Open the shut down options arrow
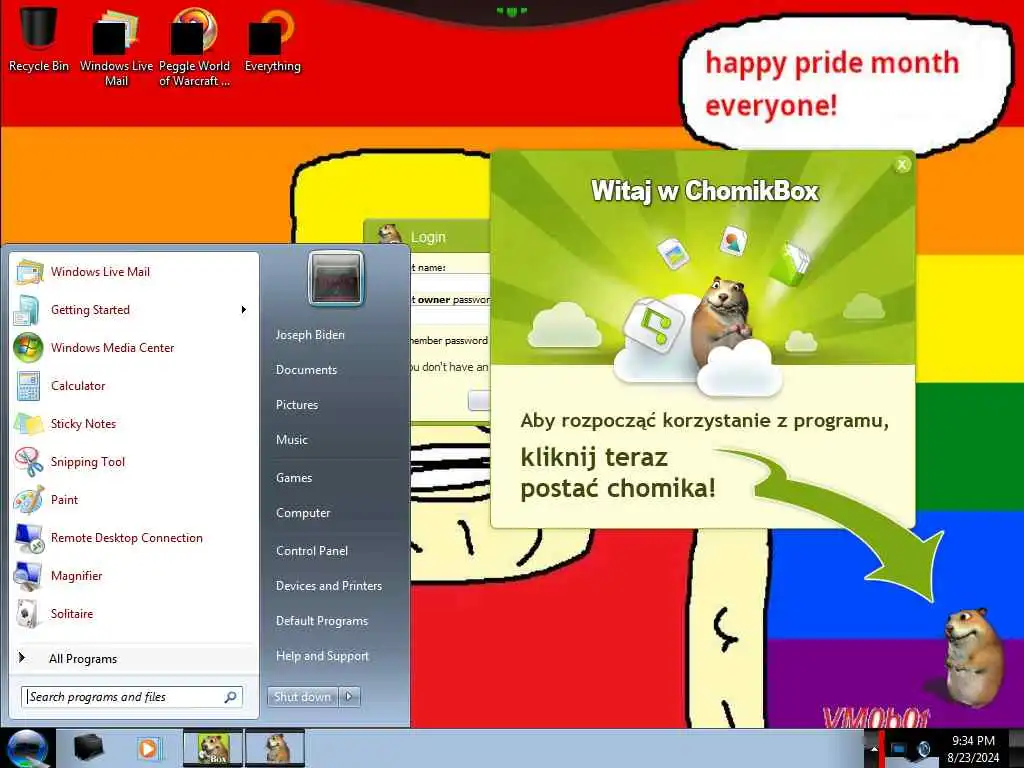 [349, 697]
